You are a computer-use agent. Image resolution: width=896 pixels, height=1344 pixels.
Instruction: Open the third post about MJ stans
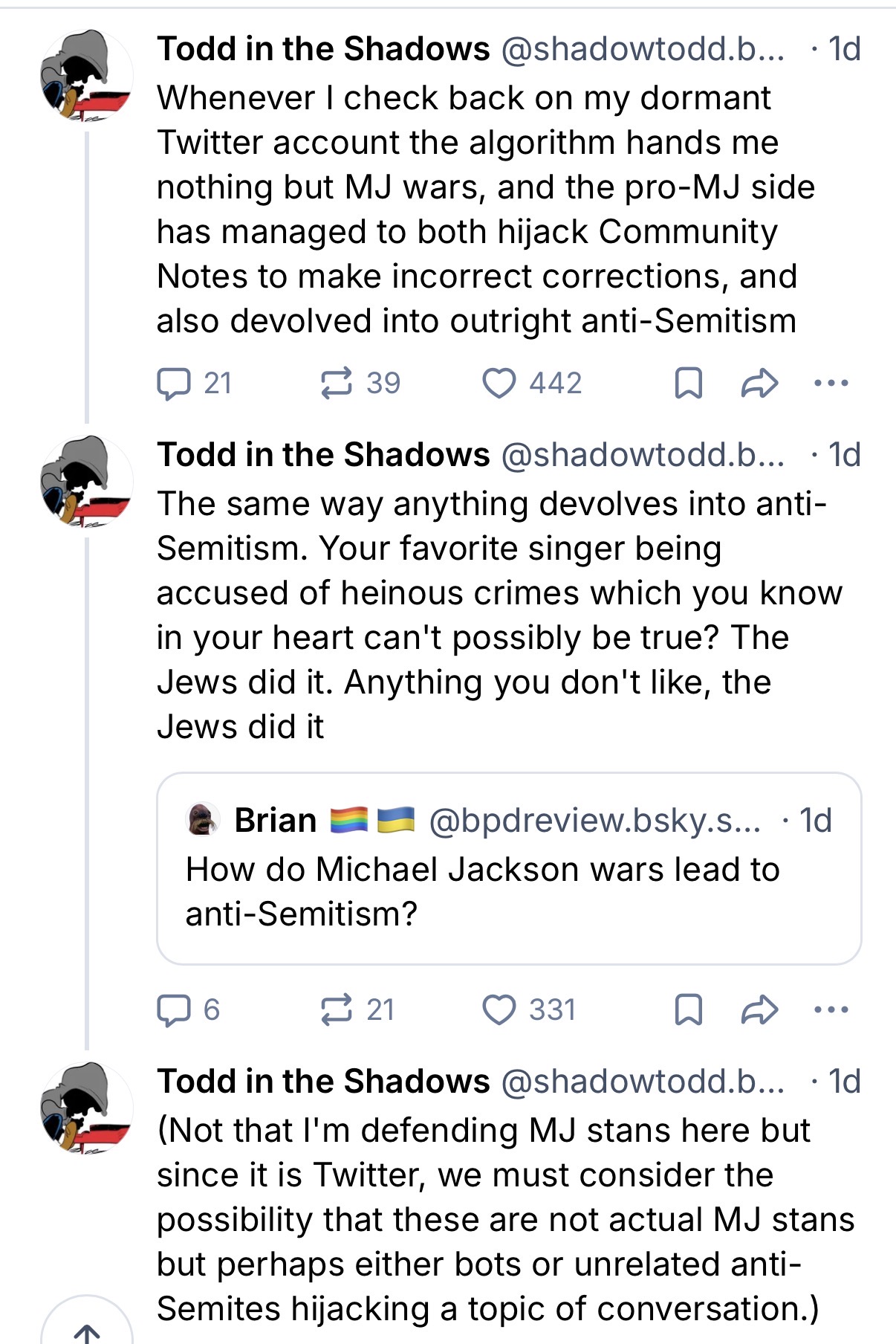pyautogui.click(x=505, y=1219)
